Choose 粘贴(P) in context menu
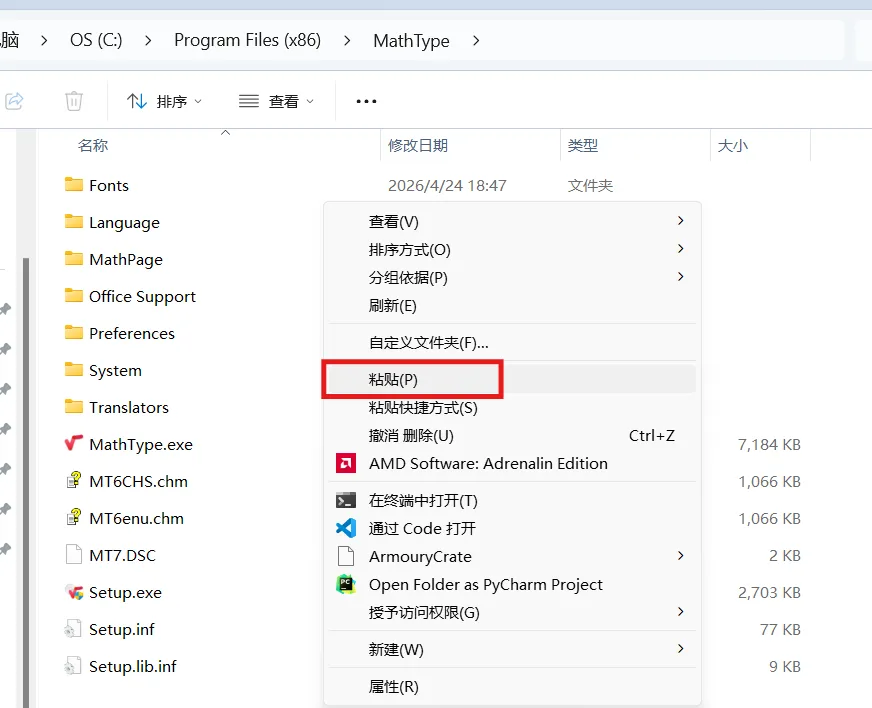Screen dimensions: 872x708 click(512, 379)
